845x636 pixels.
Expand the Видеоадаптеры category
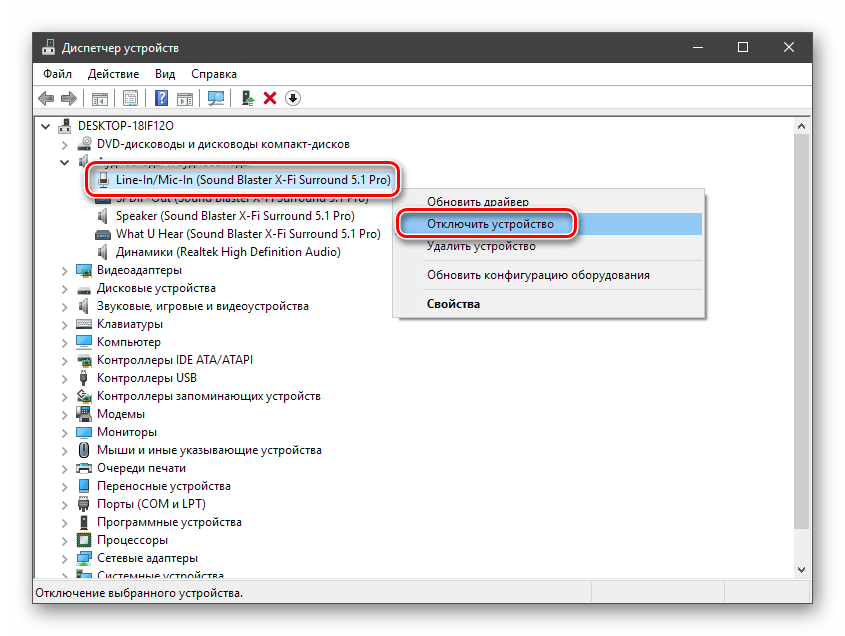point(66,271)
